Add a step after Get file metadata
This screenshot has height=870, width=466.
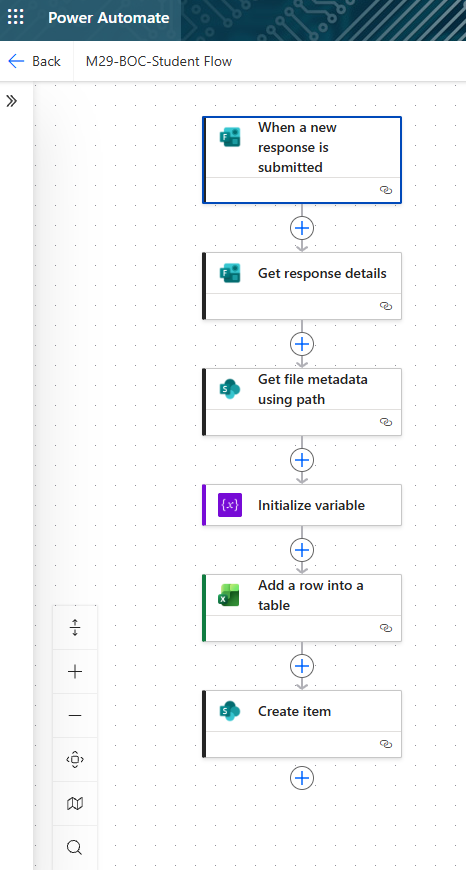click(302, 460)
